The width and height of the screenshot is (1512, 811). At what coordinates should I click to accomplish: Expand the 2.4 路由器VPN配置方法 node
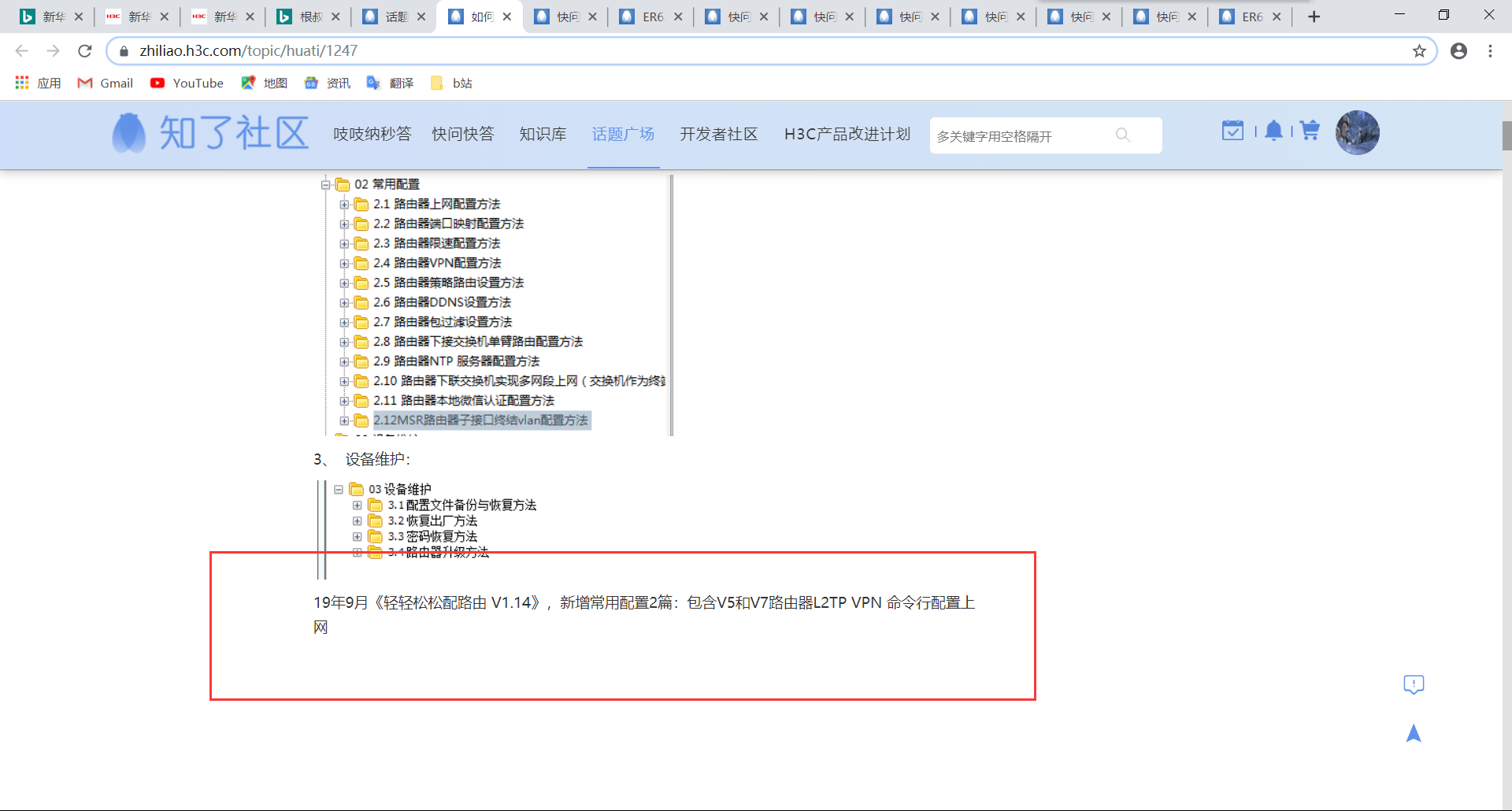[344, 264]
